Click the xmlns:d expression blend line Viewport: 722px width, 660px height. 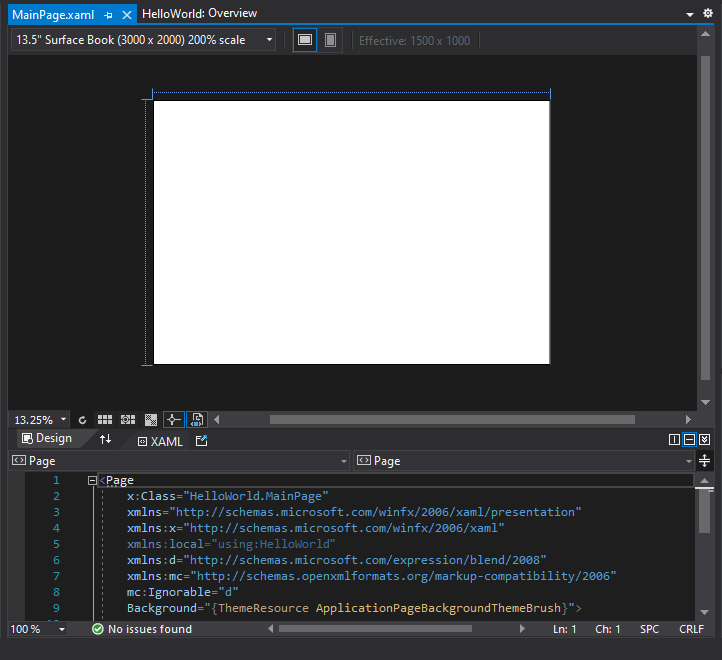(337, 560)
